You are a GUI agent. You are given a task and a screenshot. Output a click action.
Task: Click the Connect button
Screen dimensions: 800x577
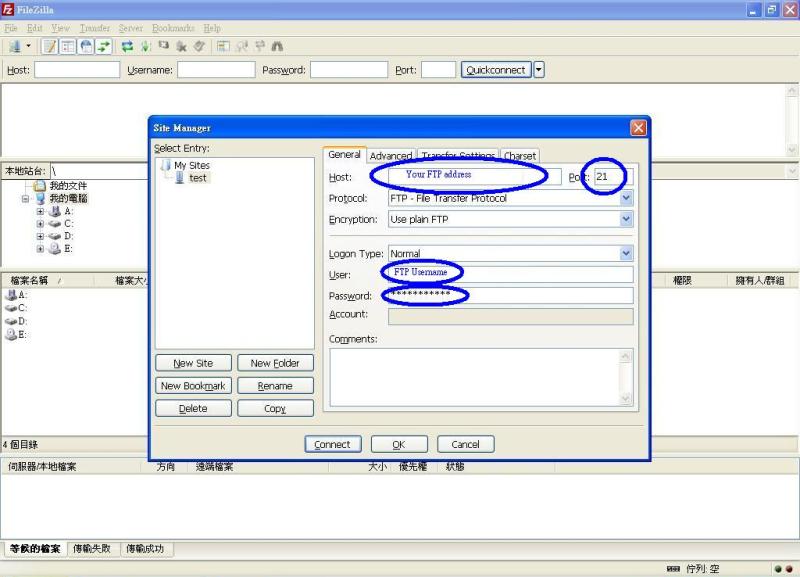(333, 444)
